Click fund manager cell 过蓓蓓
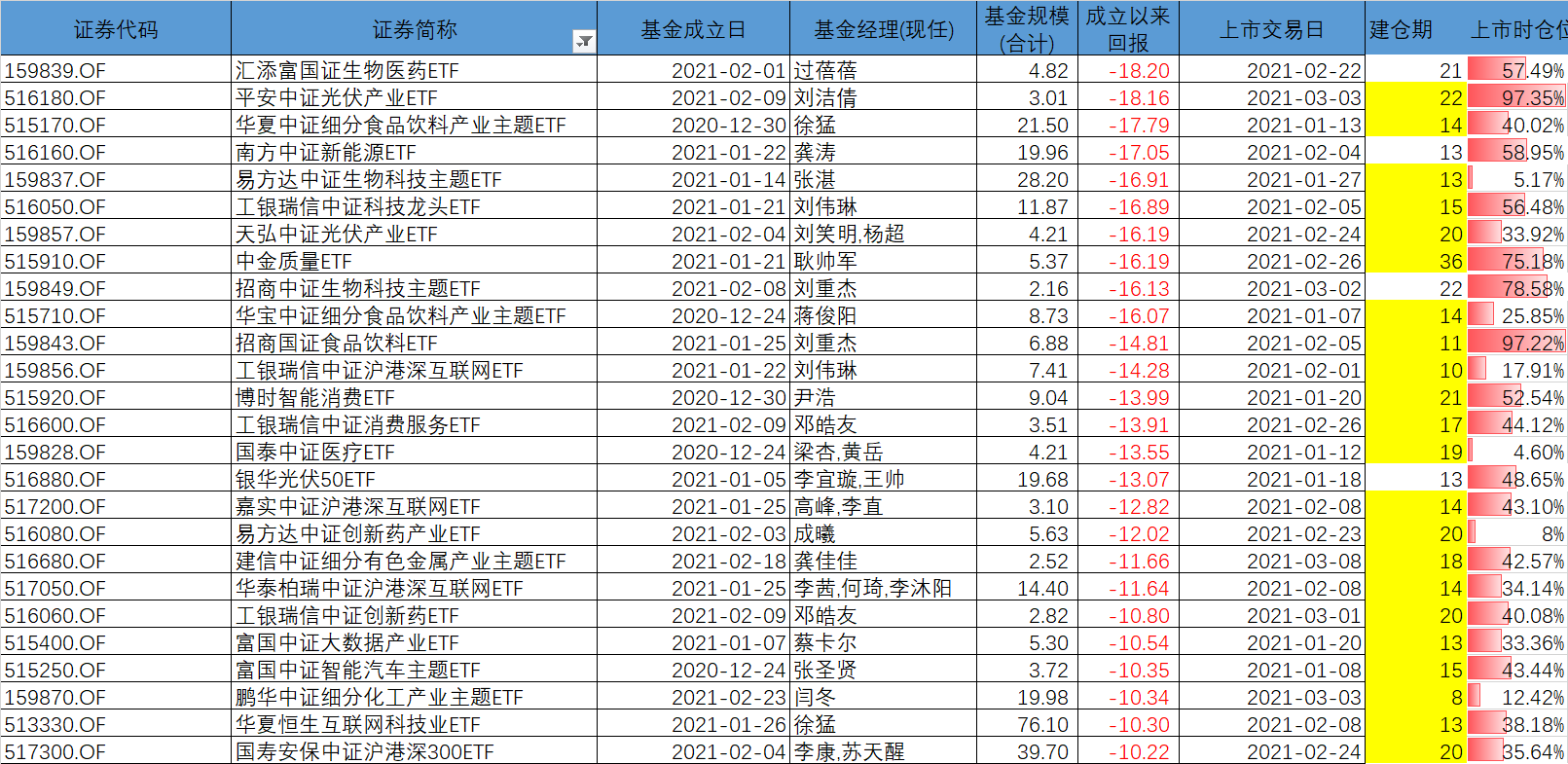 click(883, 70)
